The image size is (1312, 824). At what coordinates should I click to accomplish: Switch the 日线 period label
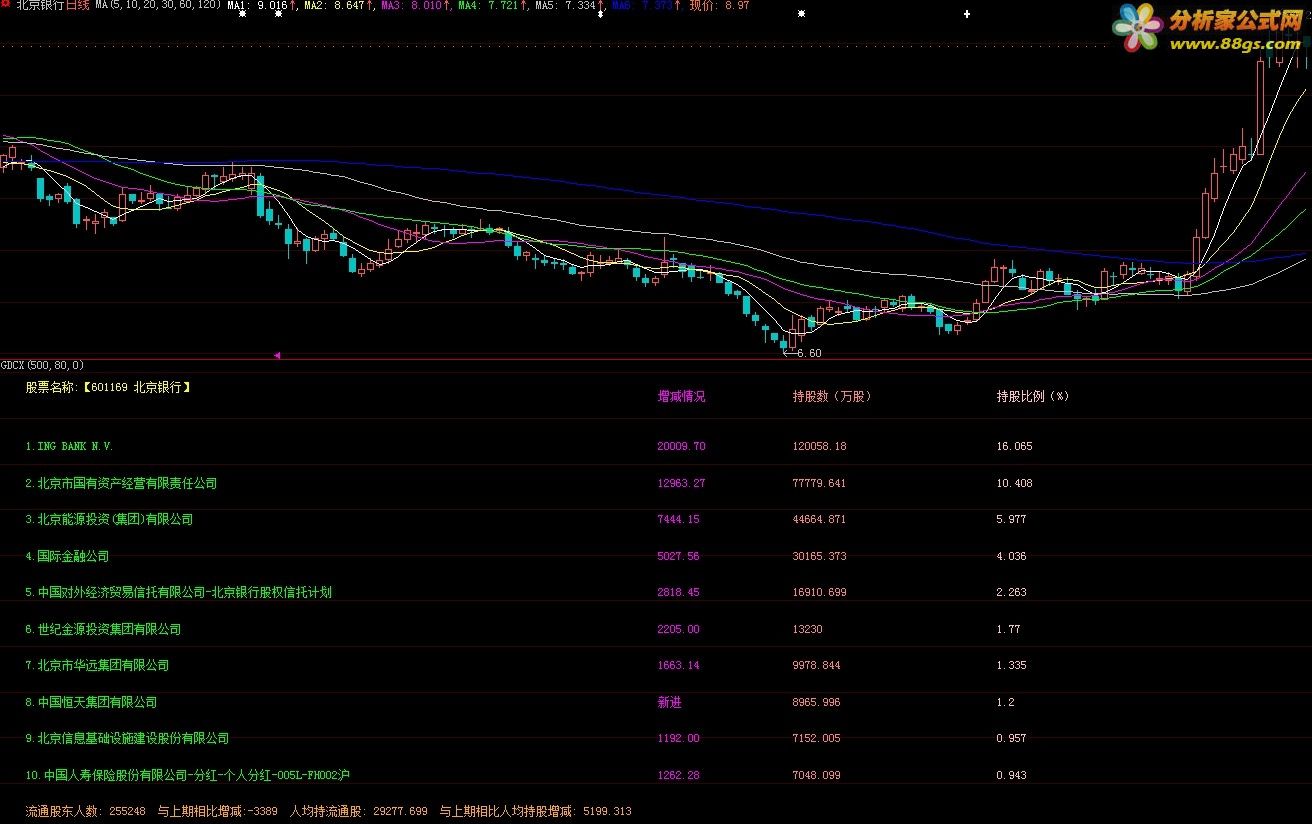coord(77,5)
